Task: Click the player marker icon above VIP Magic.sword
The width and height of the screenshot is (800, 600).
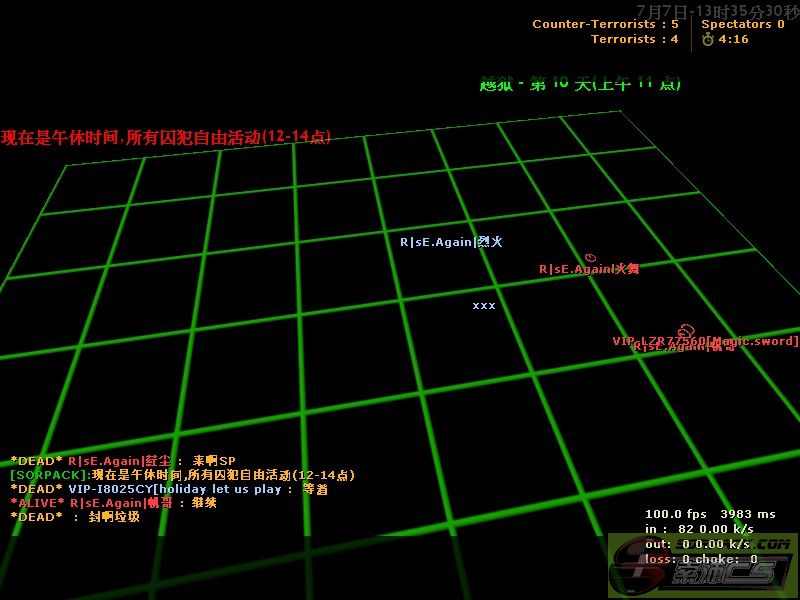Action: coord(686,330)
